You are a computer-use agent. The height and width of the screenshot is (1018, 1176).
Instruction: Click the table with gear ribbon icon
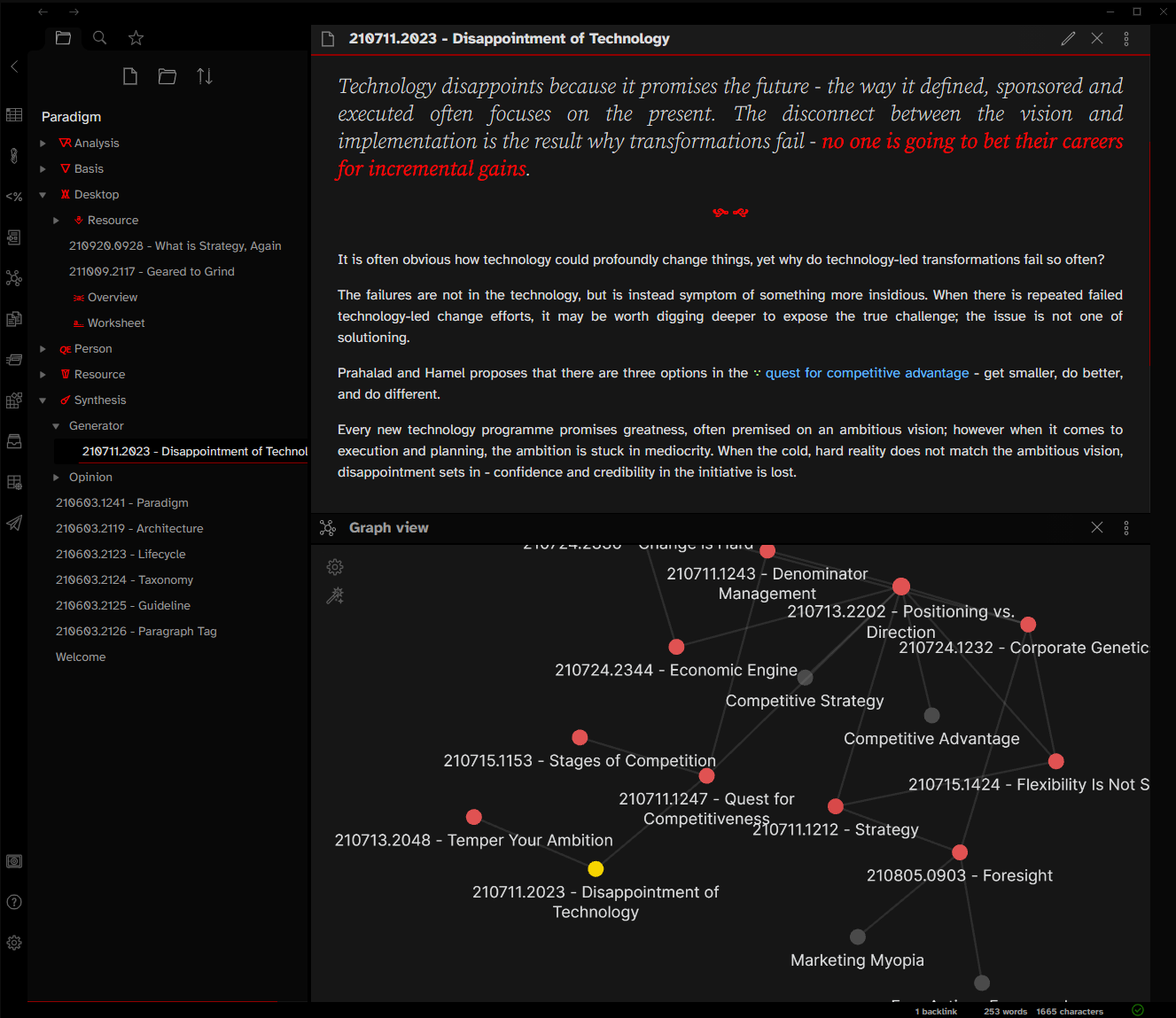pos(14,482)
